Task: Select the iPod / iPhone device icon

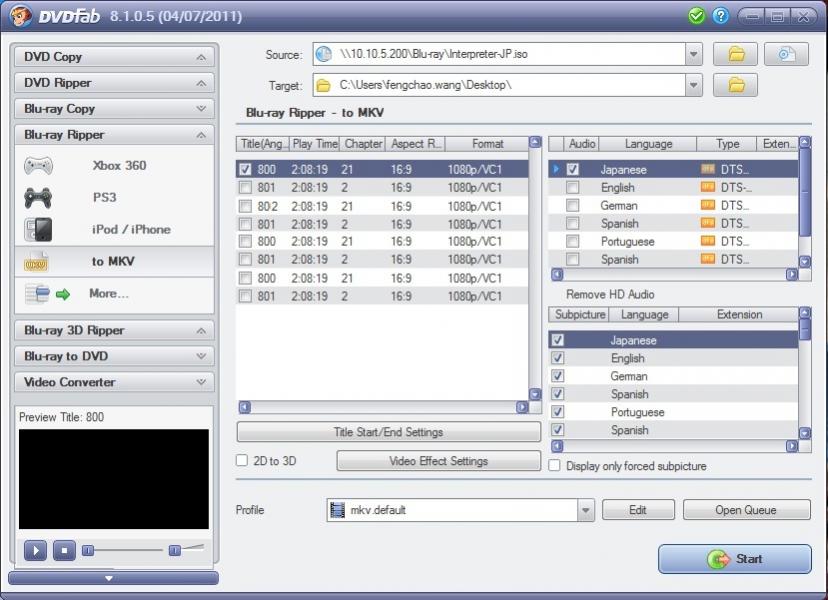Action: pyautogui.click(x=38, y=230)
